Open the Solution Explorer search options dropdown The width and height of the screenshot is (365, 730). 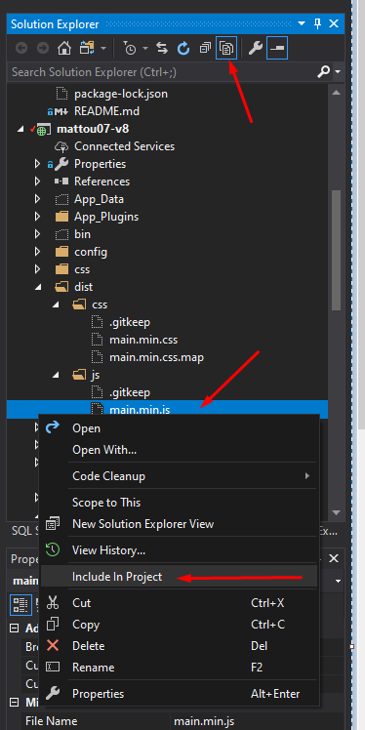tap(337, 72)
